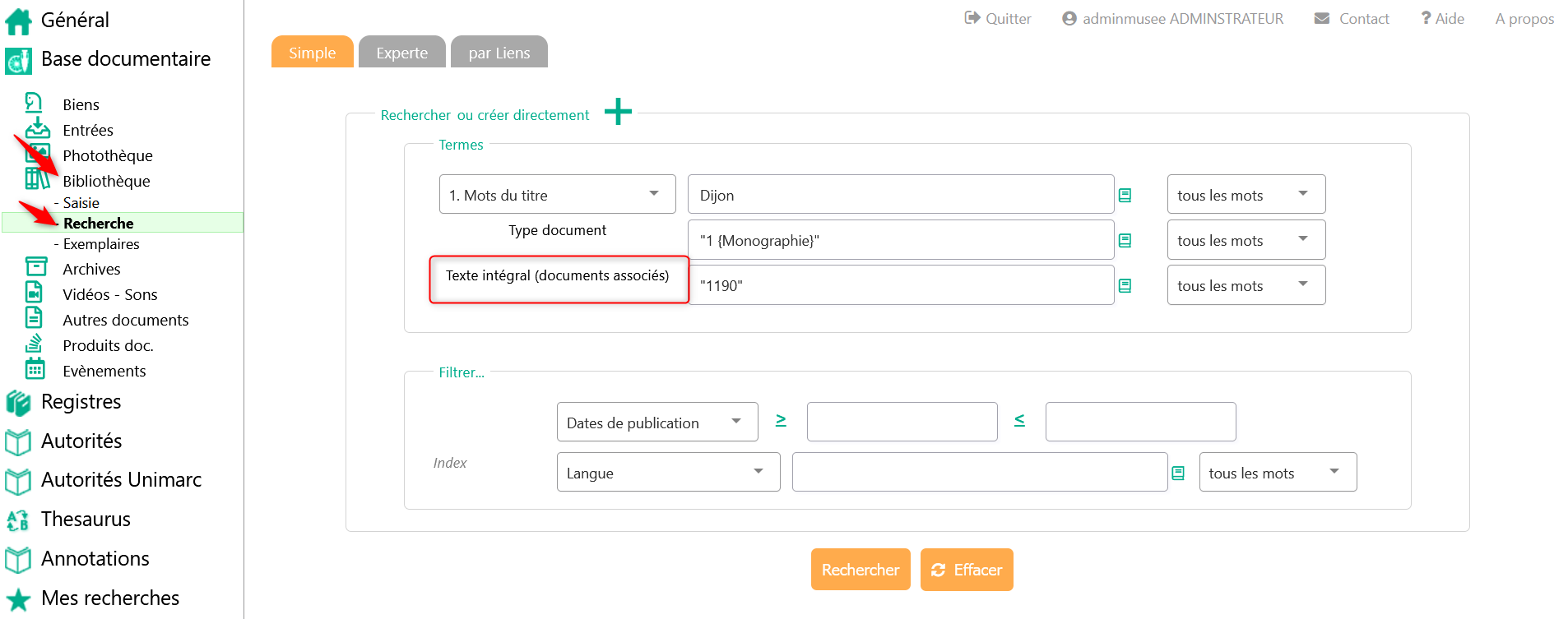
Task: Open the index list icon beside the Langue field
Action: [1178, 473]
